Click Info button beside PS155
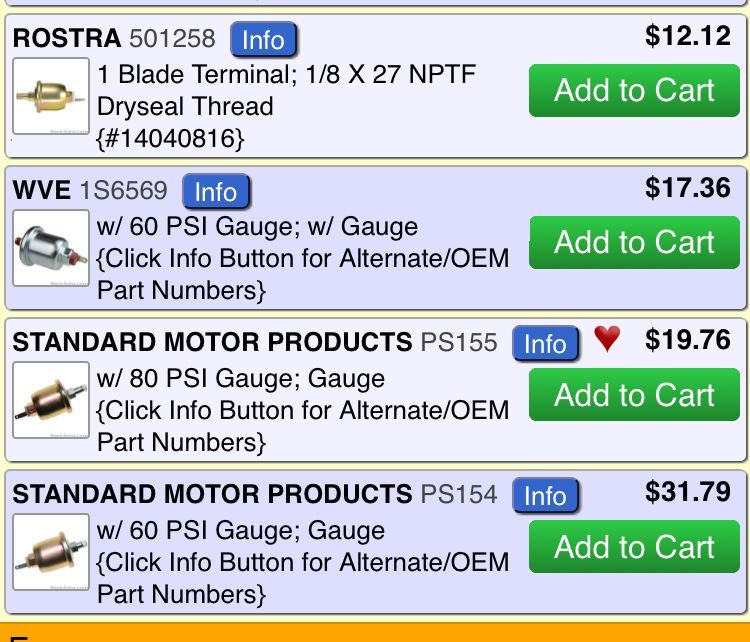 click(545, 343)
